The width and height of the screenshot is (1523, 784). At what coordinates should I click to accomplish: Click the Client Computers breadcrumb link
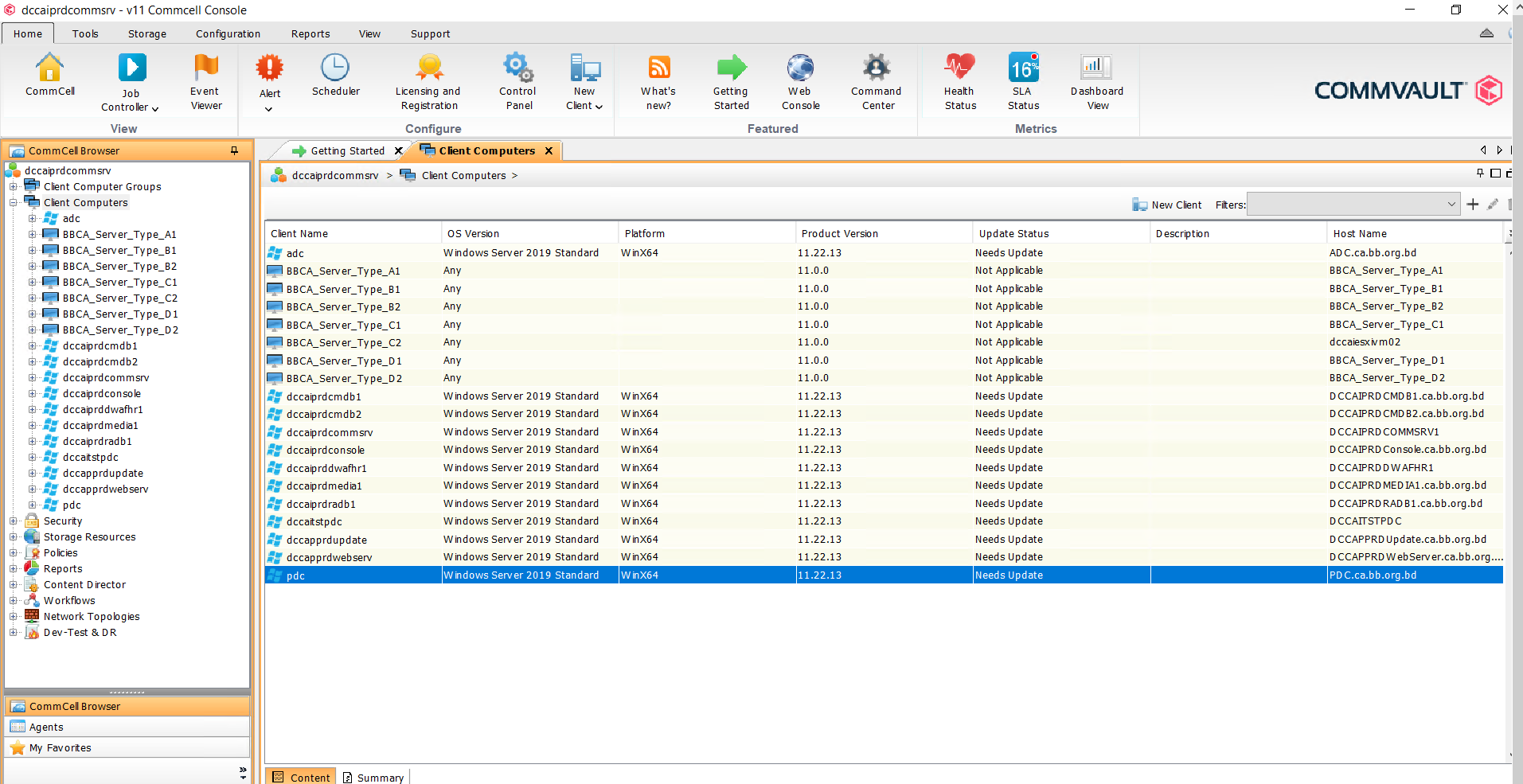point(463,175)
